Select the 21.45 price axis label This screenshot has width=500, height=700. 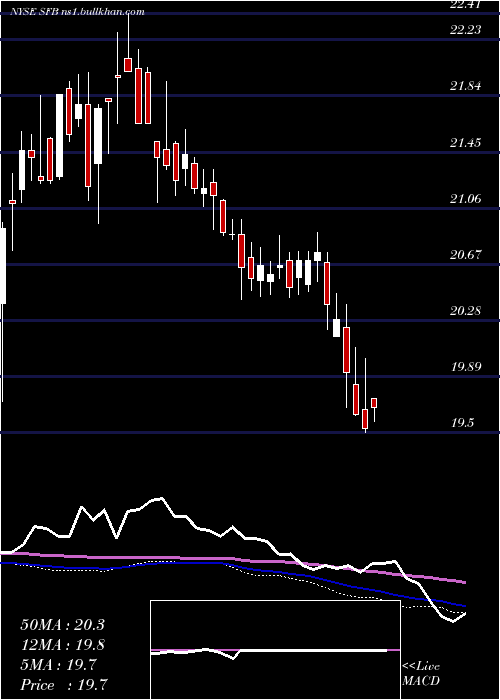click(x=466, y=143)
